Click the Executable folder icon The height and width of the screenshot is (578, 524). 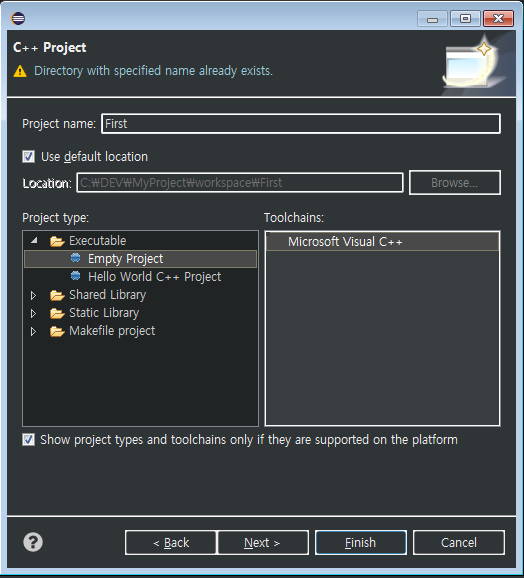point(57,241)
